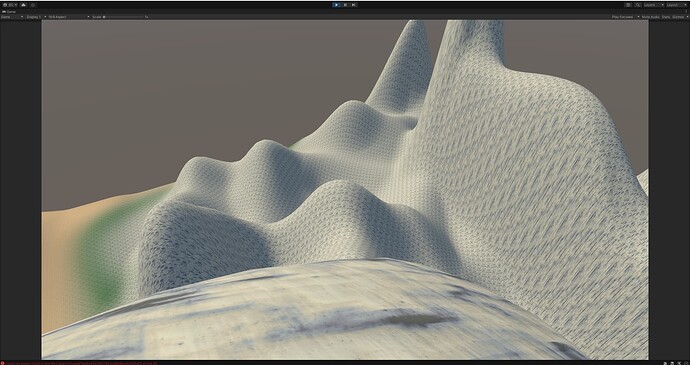Toggle Gizmos in Game view
Screen dimensions: 690x365
680,17
